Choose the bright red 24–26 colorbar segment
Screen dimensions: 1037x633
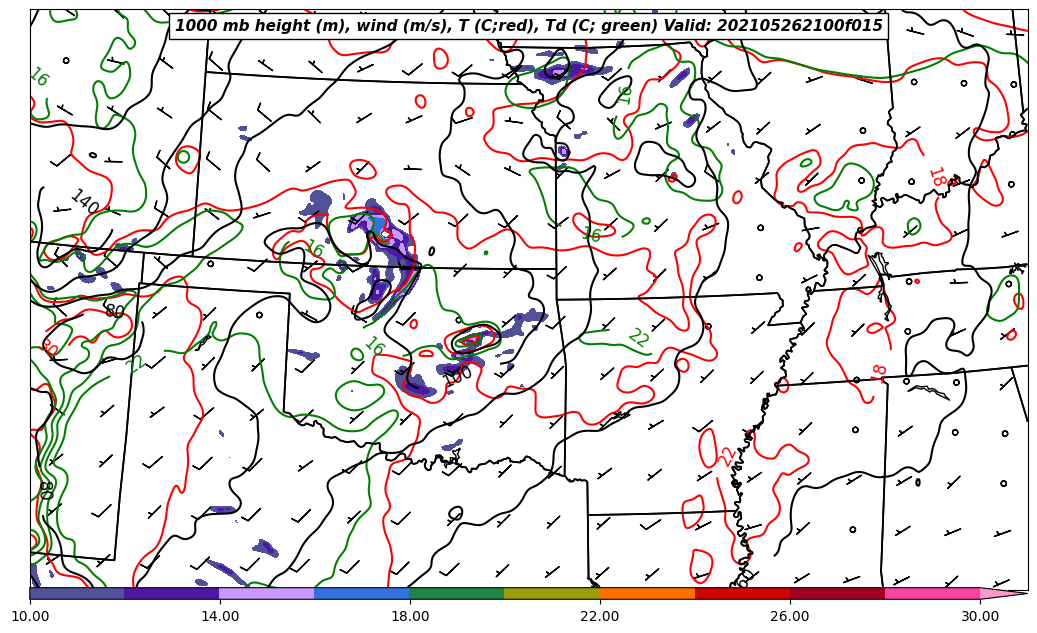(742, 593)
